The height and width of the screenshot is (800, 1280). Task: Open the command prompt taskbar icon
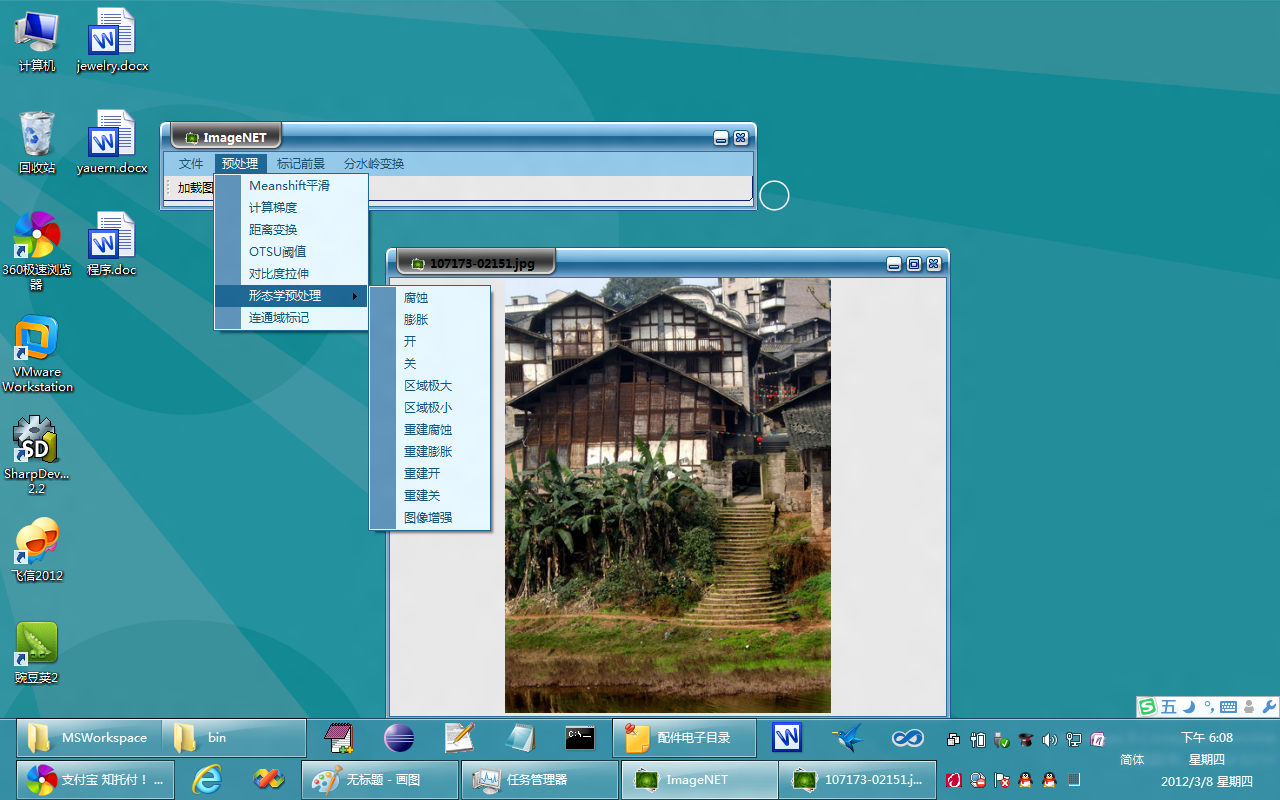[x=580, y=738]
